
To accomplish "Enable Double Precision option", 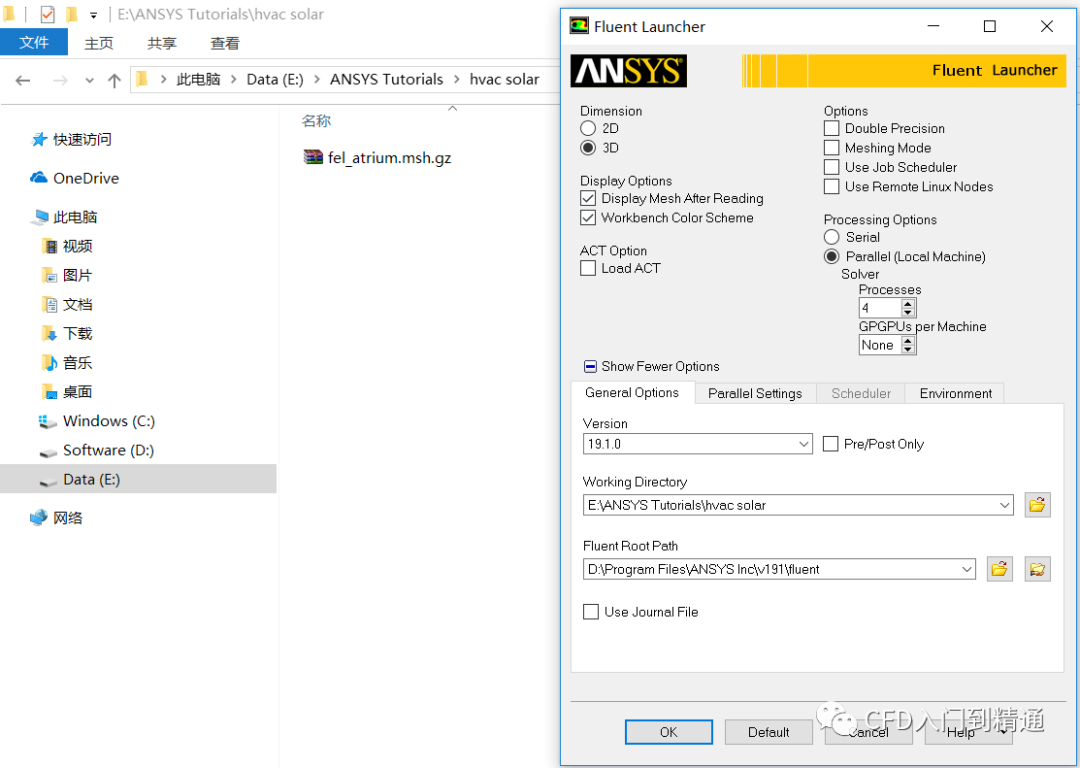I will click(831, 128).
